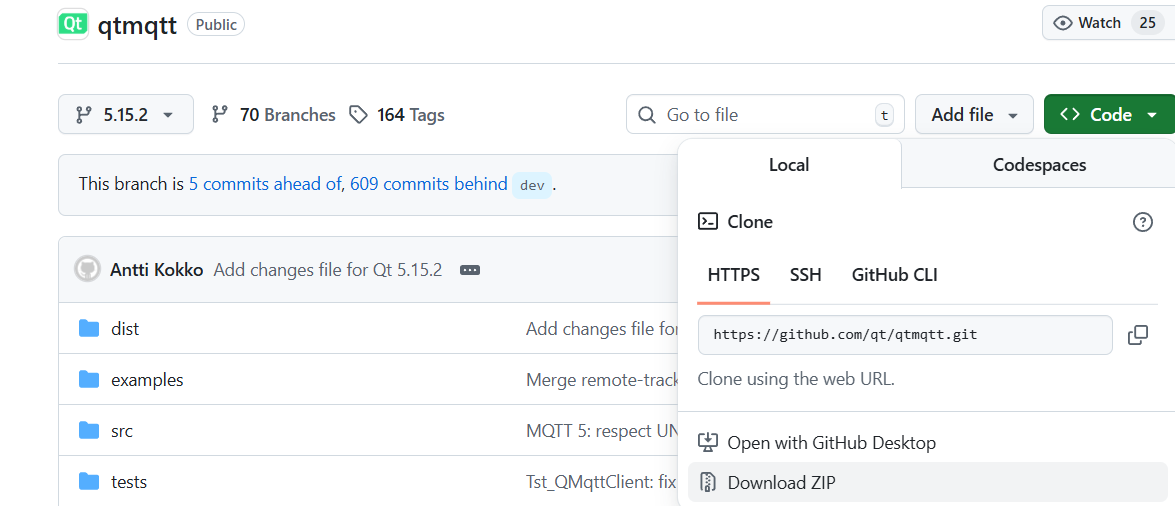Choose Download ZIP
The width and height of the screenshot is (1175, 506).
[927, 483]
